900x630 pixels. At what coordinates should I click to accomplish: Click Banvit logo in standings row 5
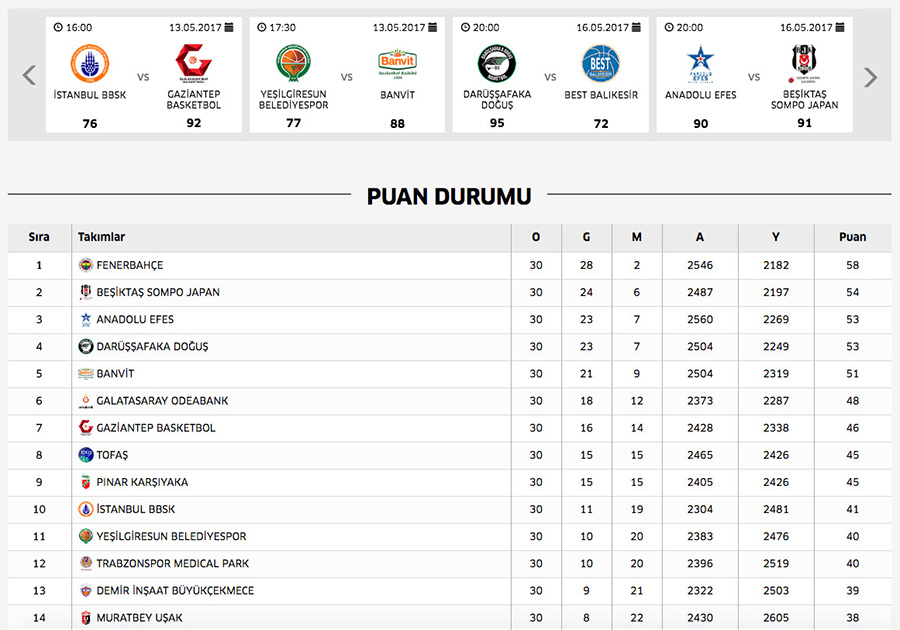(86, 374)
